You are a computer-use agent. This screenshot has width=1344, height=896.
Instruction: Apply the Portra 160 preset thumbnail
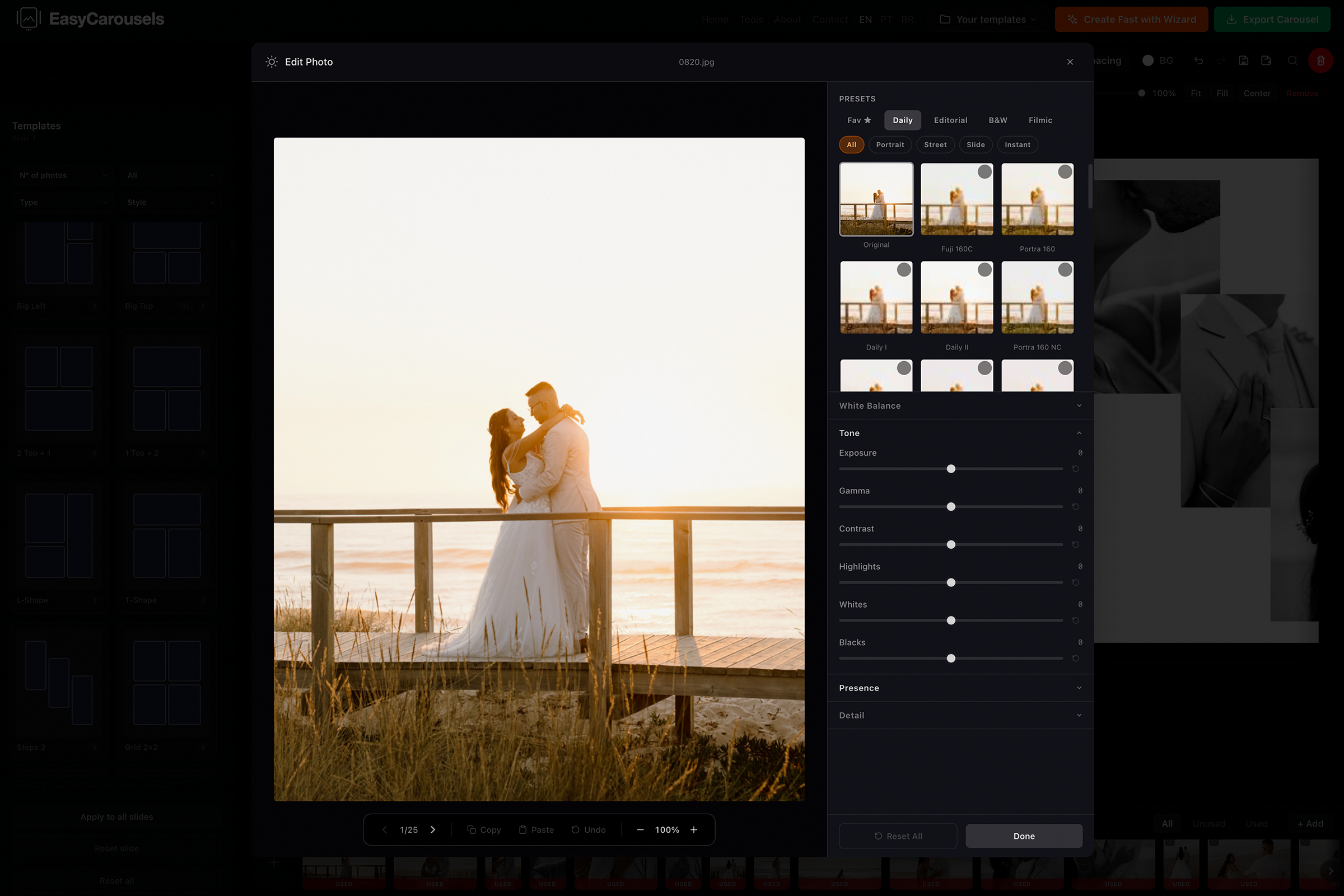coord(1037,199)
